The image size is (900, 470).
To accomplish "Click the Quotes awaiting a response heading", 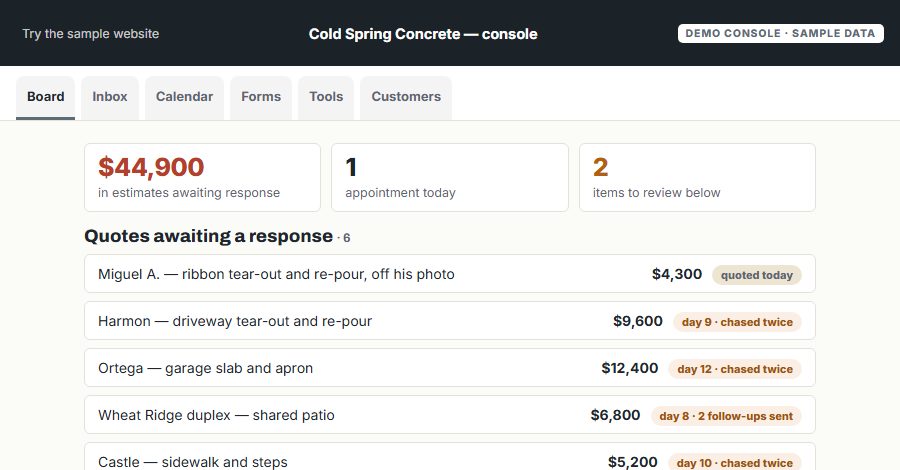I will click(208, 236).
